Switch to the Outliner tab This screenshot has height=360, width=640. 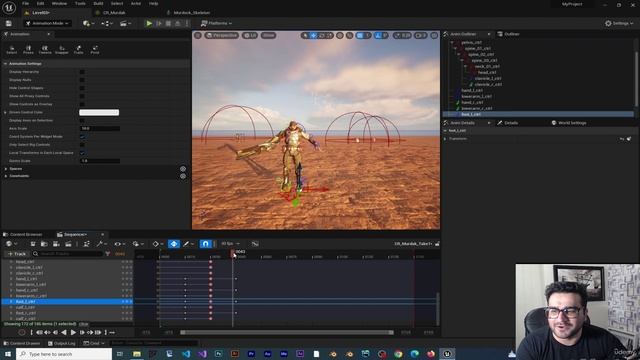pyautogui.click(x=509, y=34)
